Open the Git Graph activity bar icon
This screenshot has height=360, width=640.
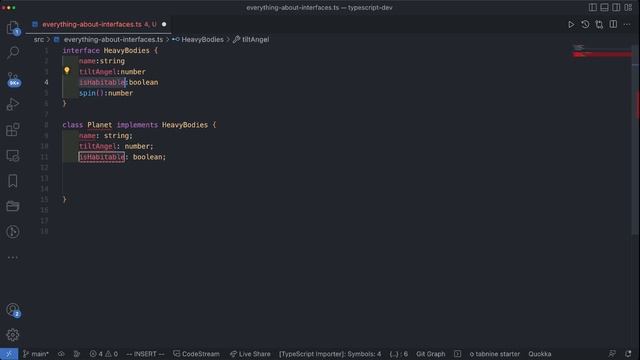coord(13,232)
